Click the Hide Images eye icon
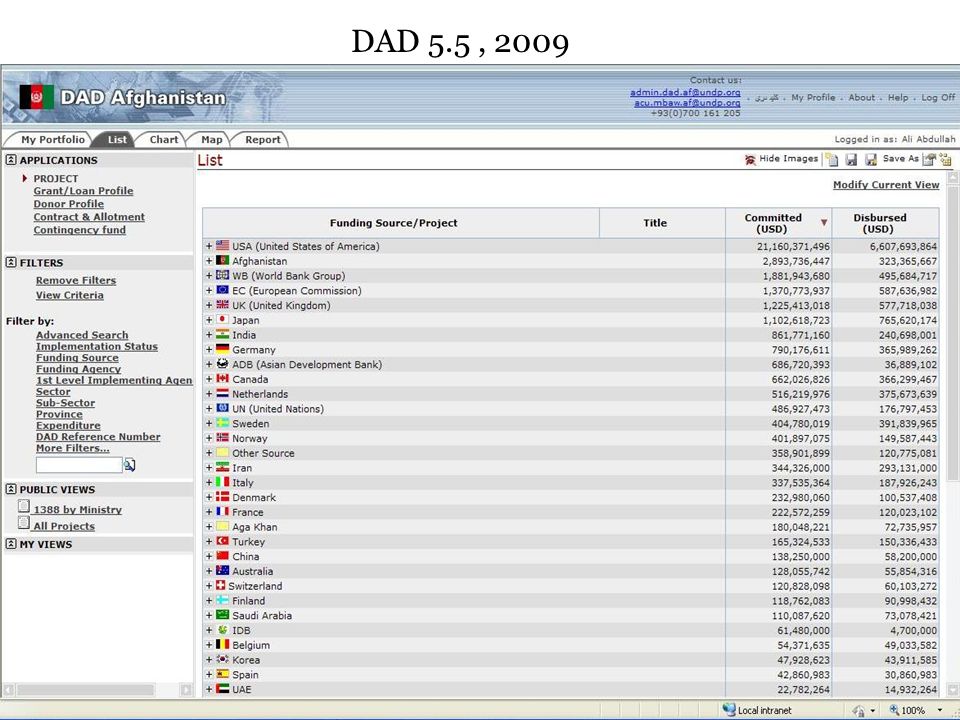Viewport: 960px width, 720px height. click(x=750, y=160)
